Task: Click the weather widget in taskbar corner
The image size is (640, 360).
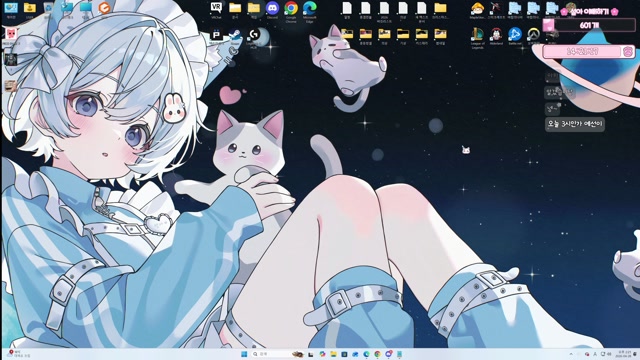Action: click(x=18, y=354)
